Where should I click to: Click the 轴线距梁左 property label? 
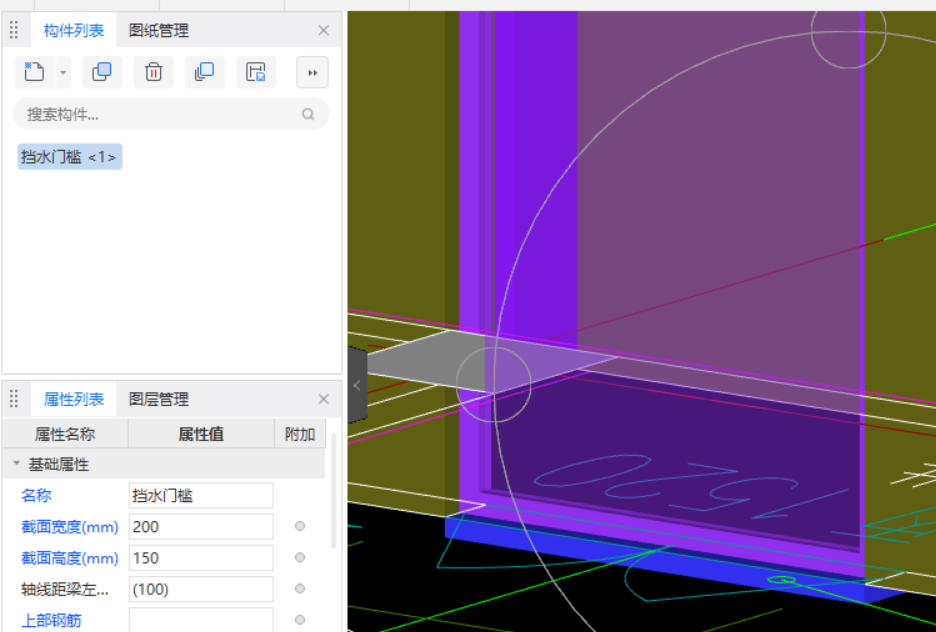pos(65,590)
